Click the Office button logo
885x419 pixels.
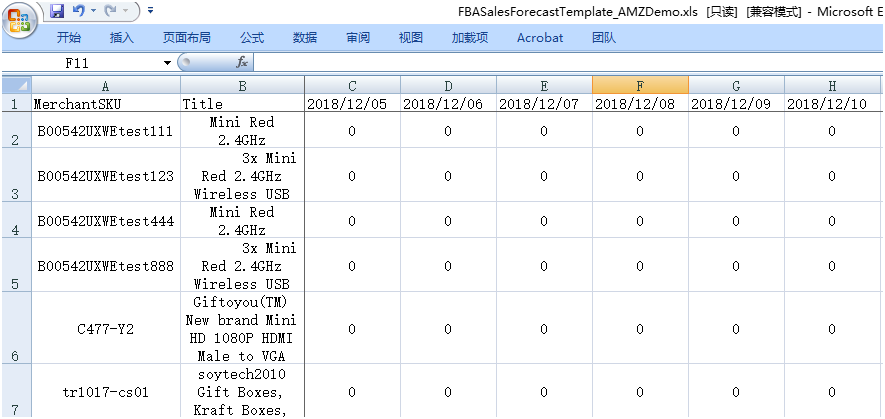coord(20,20)
